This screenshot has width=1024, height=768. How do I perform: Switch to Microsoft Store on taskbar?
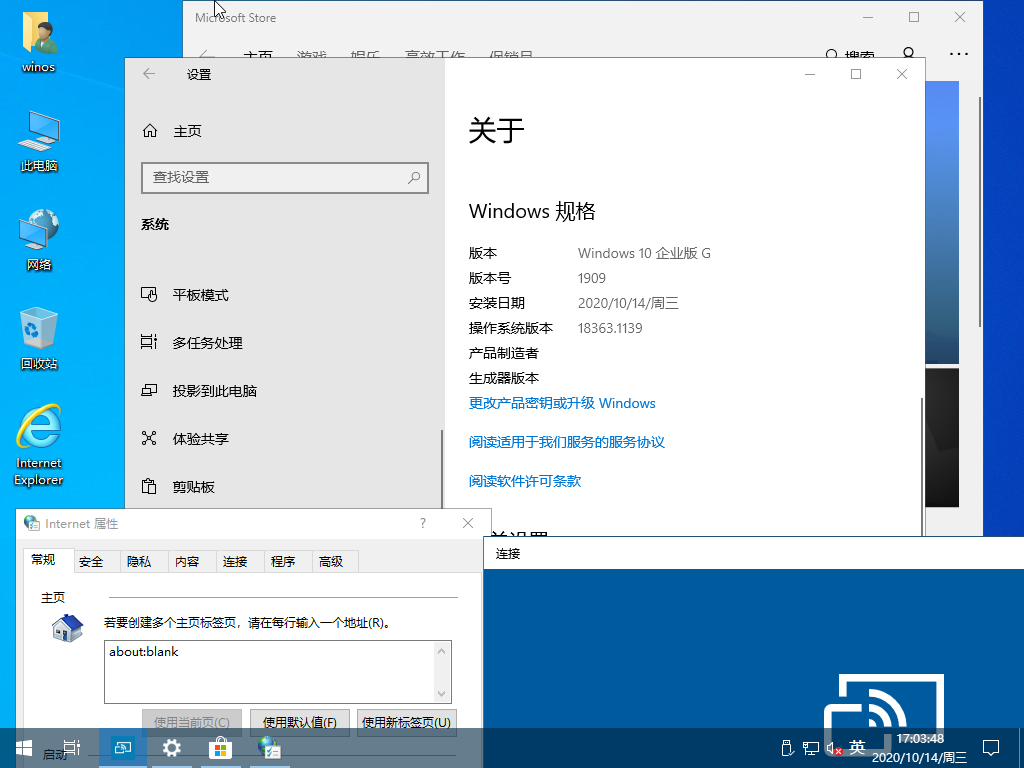tap(220, 748)
